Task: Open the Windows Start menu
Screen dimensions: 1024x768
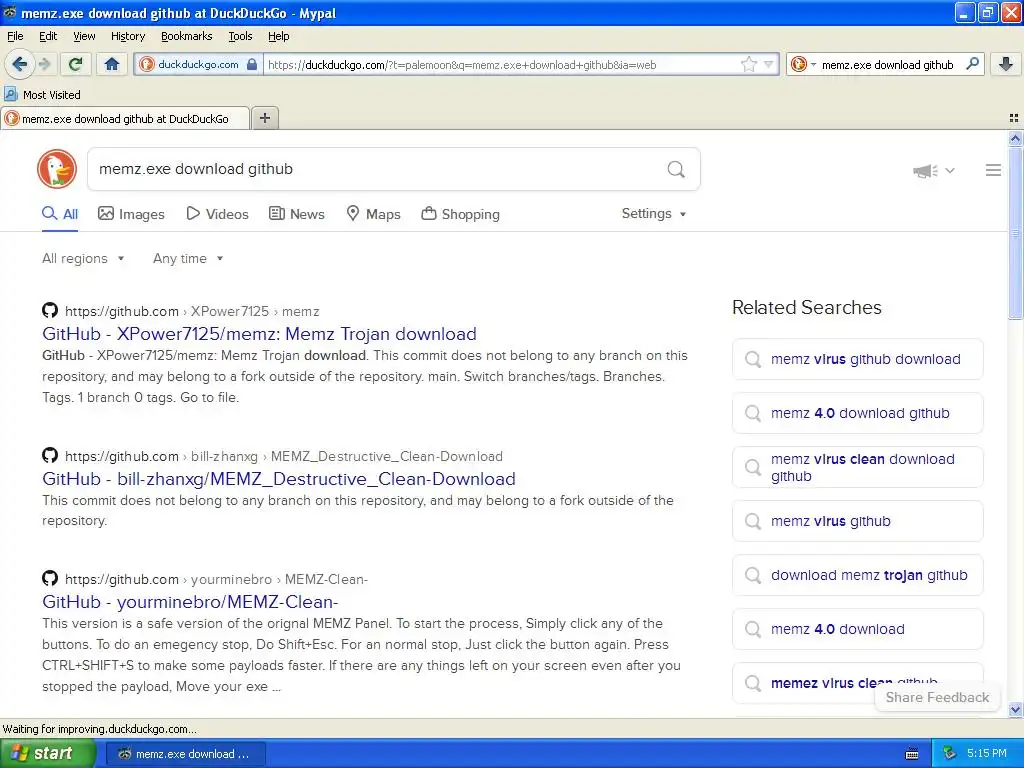Action: (48, 753)
